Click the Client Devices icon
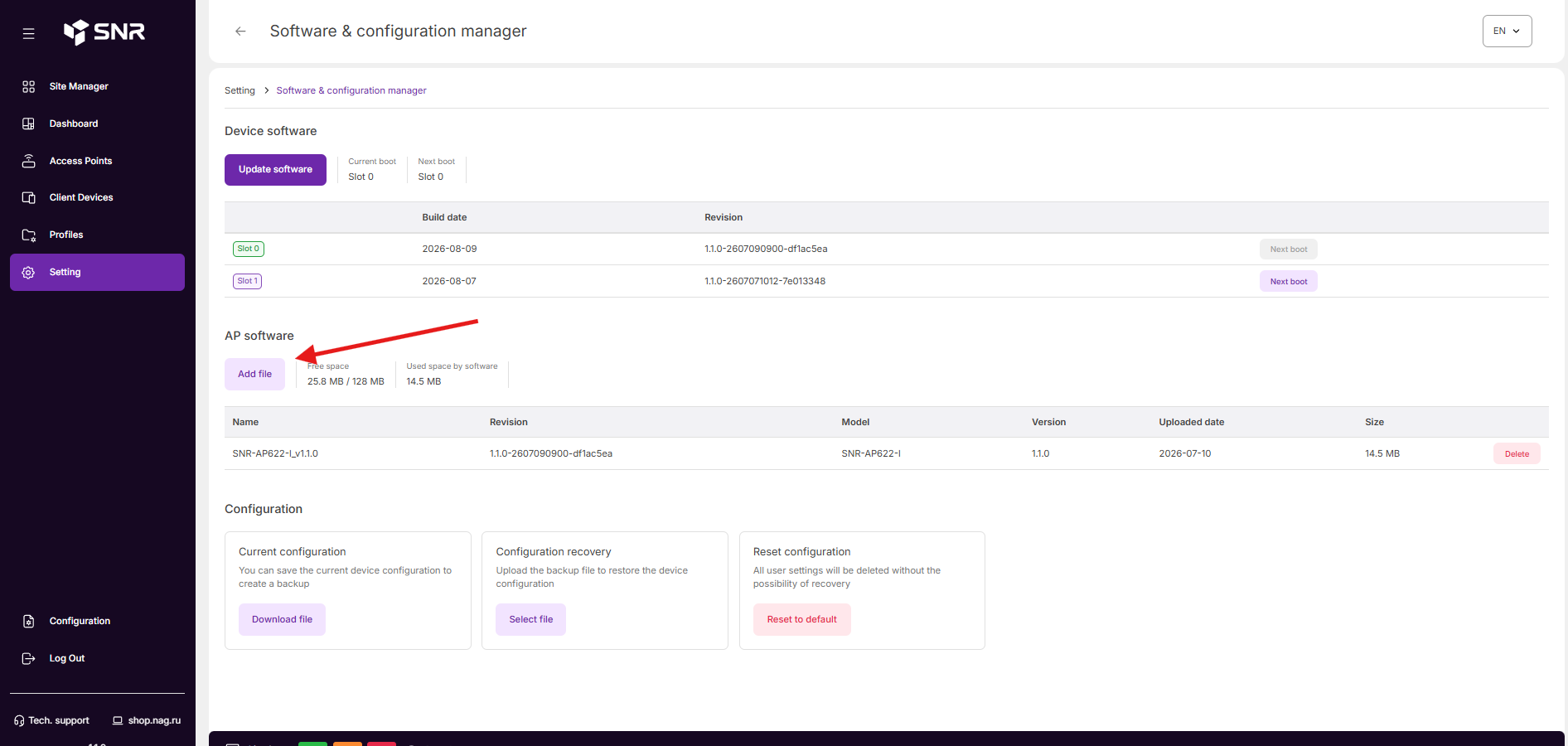Viewport: 1568px width, 746px height. coord(28,197)
